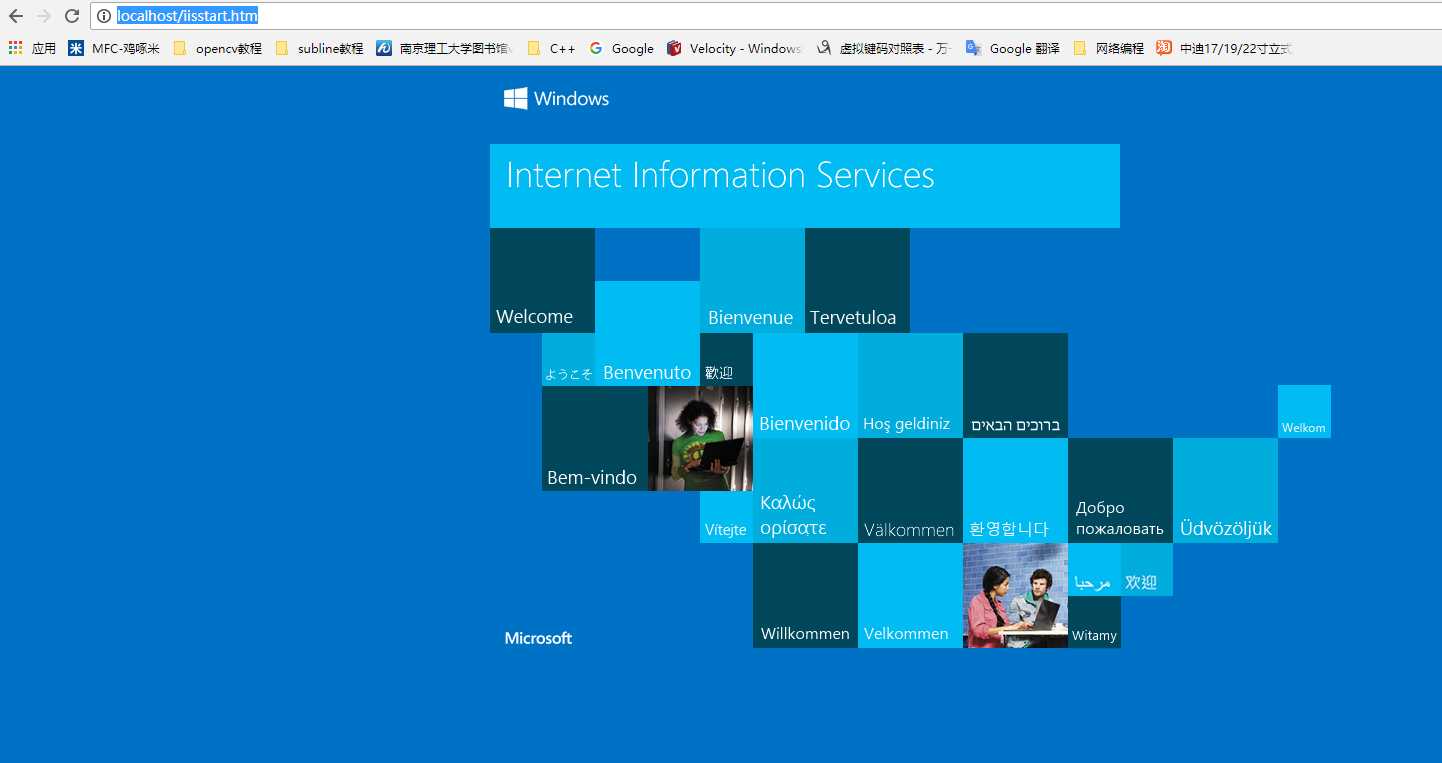Image resolution: width=1442 pixels, height=763 pixels.
Task: Reload the page with the refresh icon
Action: pos(72,16)
